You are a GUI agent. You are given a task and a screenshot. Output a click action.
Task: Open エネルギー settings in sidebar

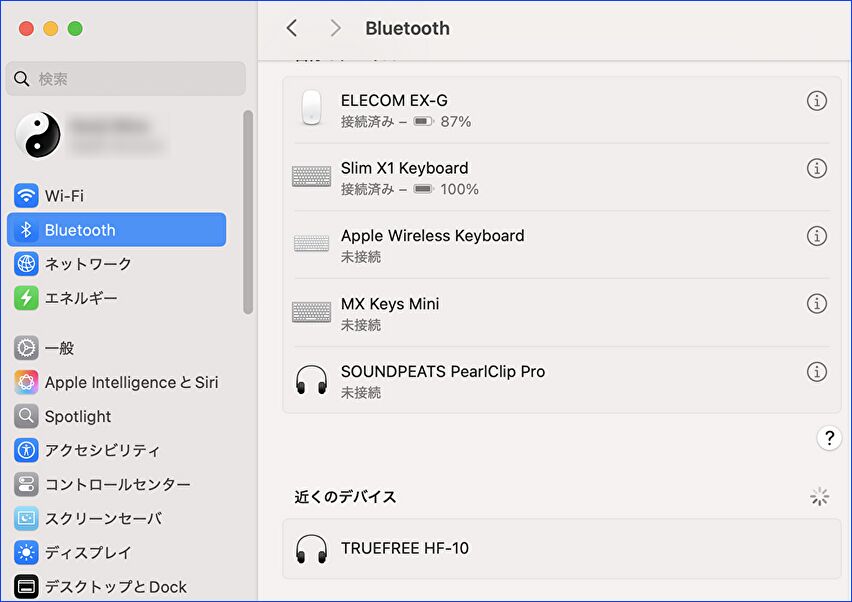(80, 298)
